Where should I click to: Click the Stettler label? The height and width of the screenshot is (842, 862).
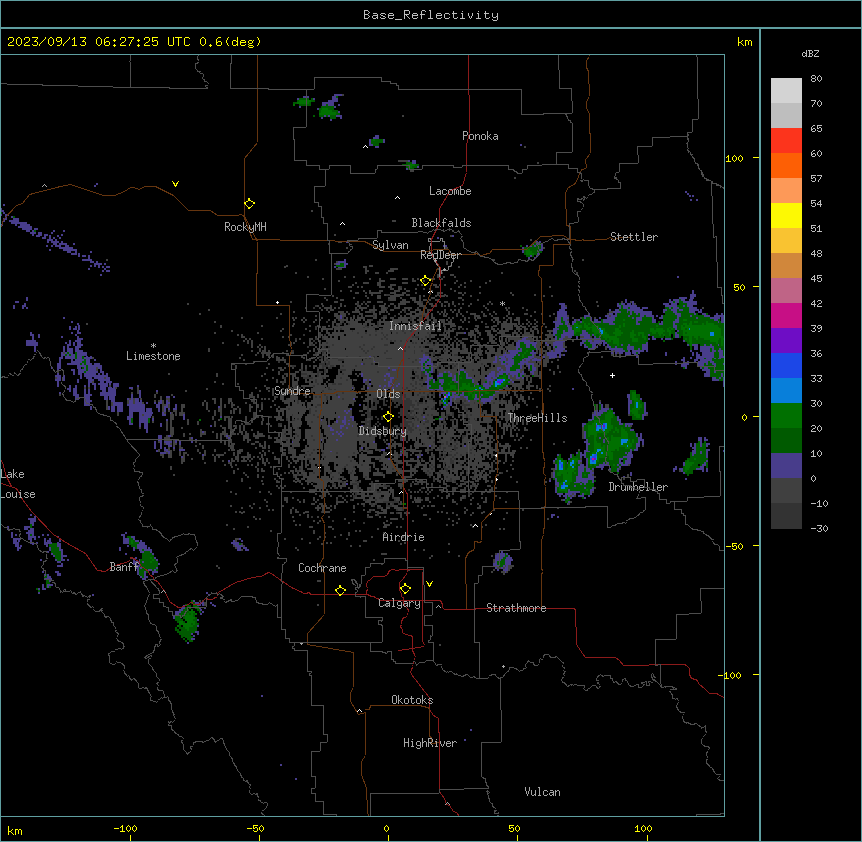[633, 237]
